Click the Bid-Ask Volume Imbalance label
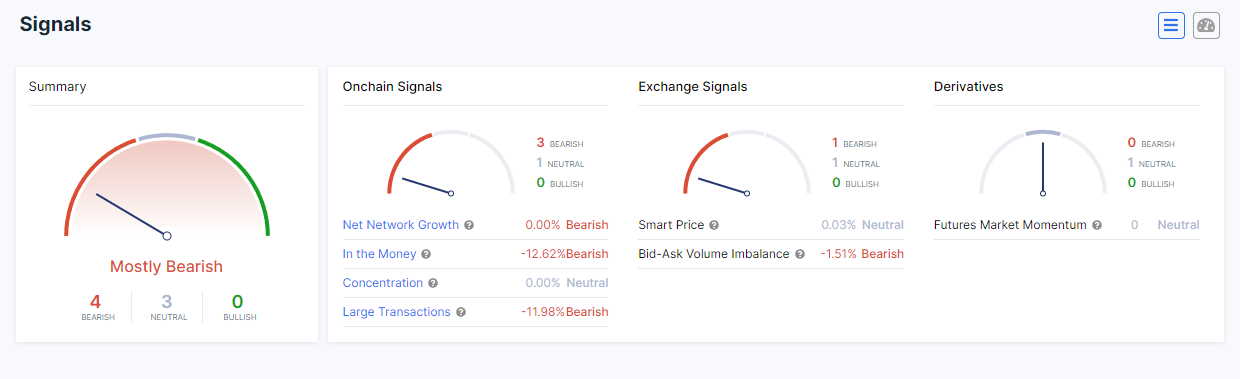 [x=714, y=254]
